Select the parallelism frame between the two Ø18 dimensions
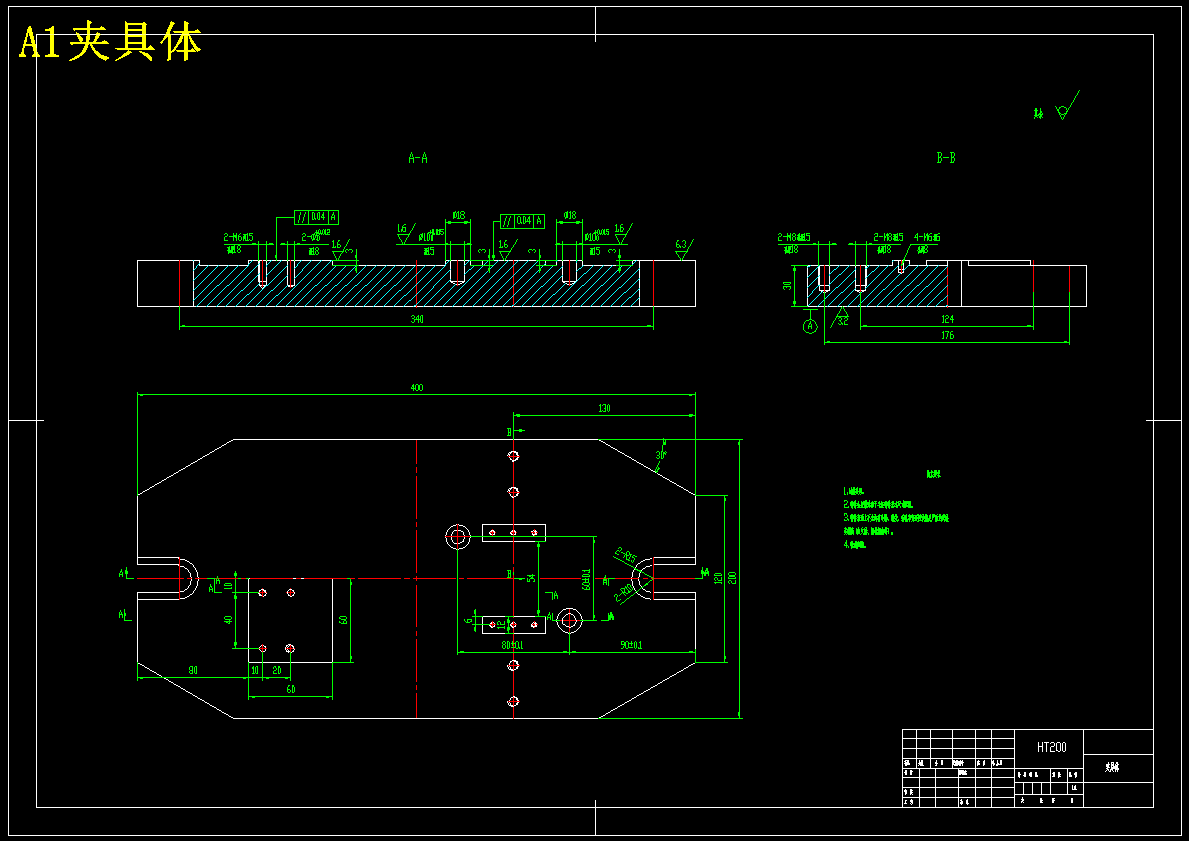 (522, 221)
